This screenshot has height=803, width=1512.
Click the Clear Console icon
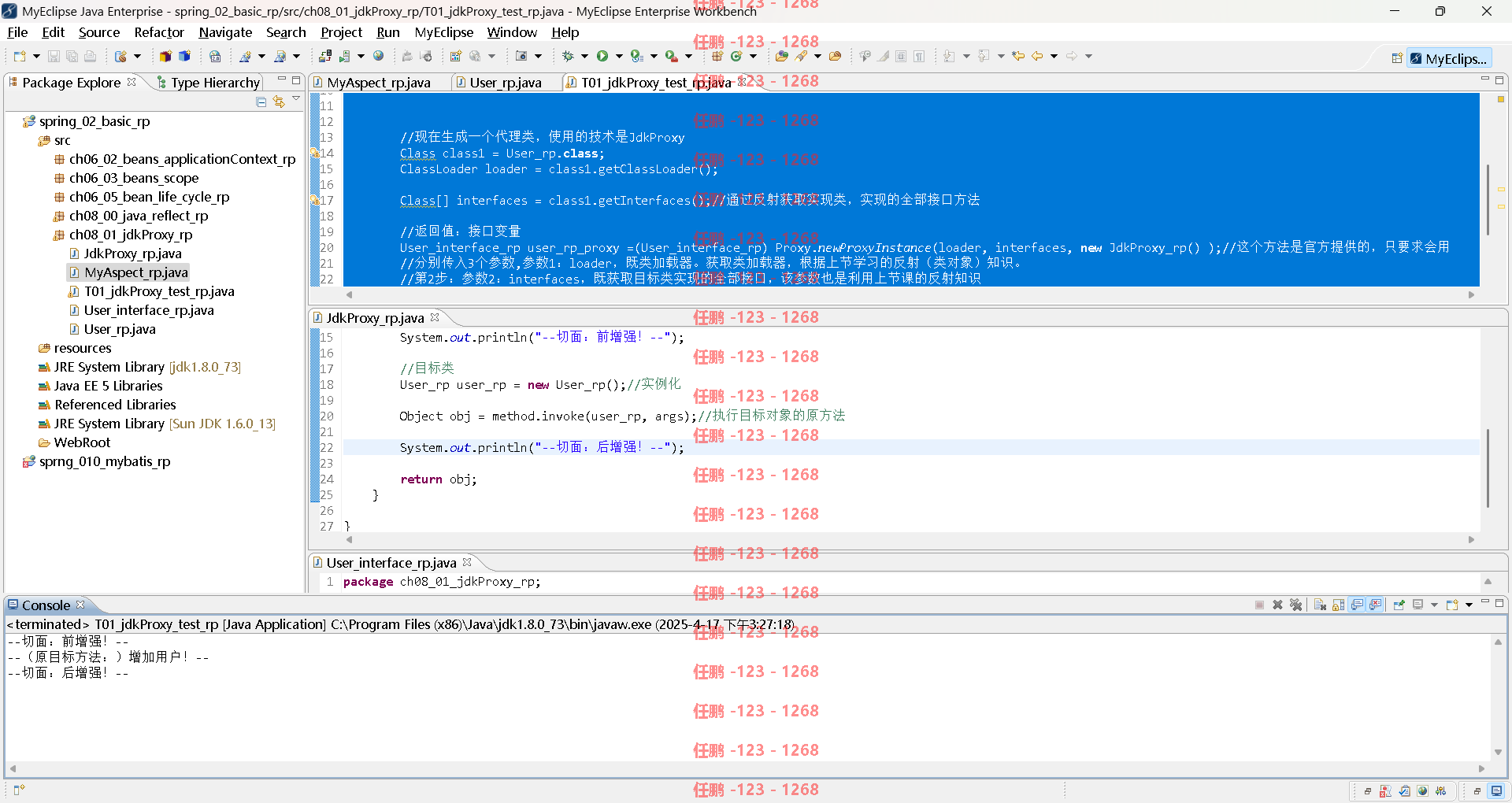(1320, 605)
